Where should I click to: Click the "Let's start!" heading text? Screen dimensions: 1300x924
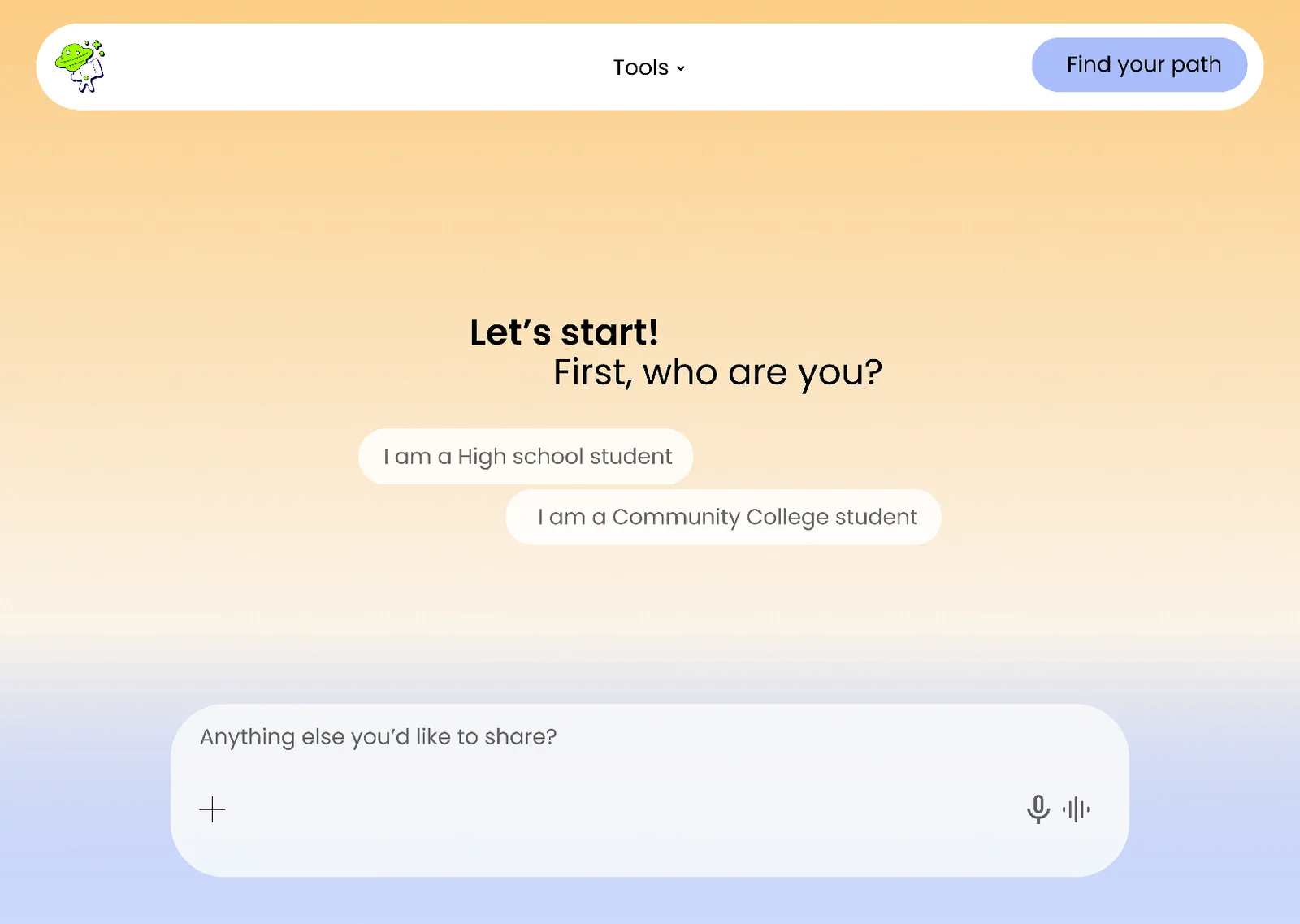coord(564,332)
